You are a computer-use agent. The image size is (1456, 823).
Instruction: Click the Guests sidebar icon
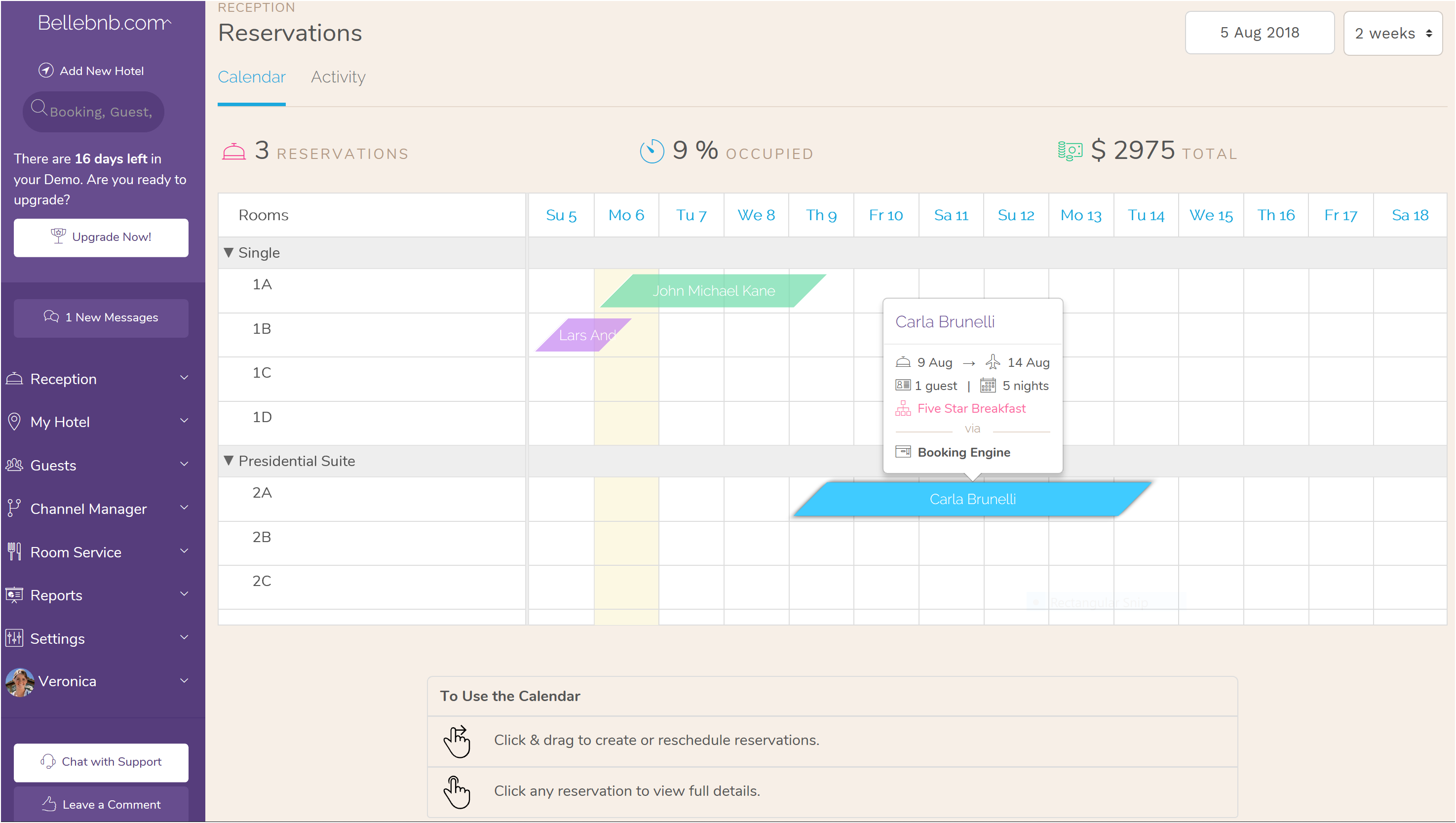tap(16, 465)
